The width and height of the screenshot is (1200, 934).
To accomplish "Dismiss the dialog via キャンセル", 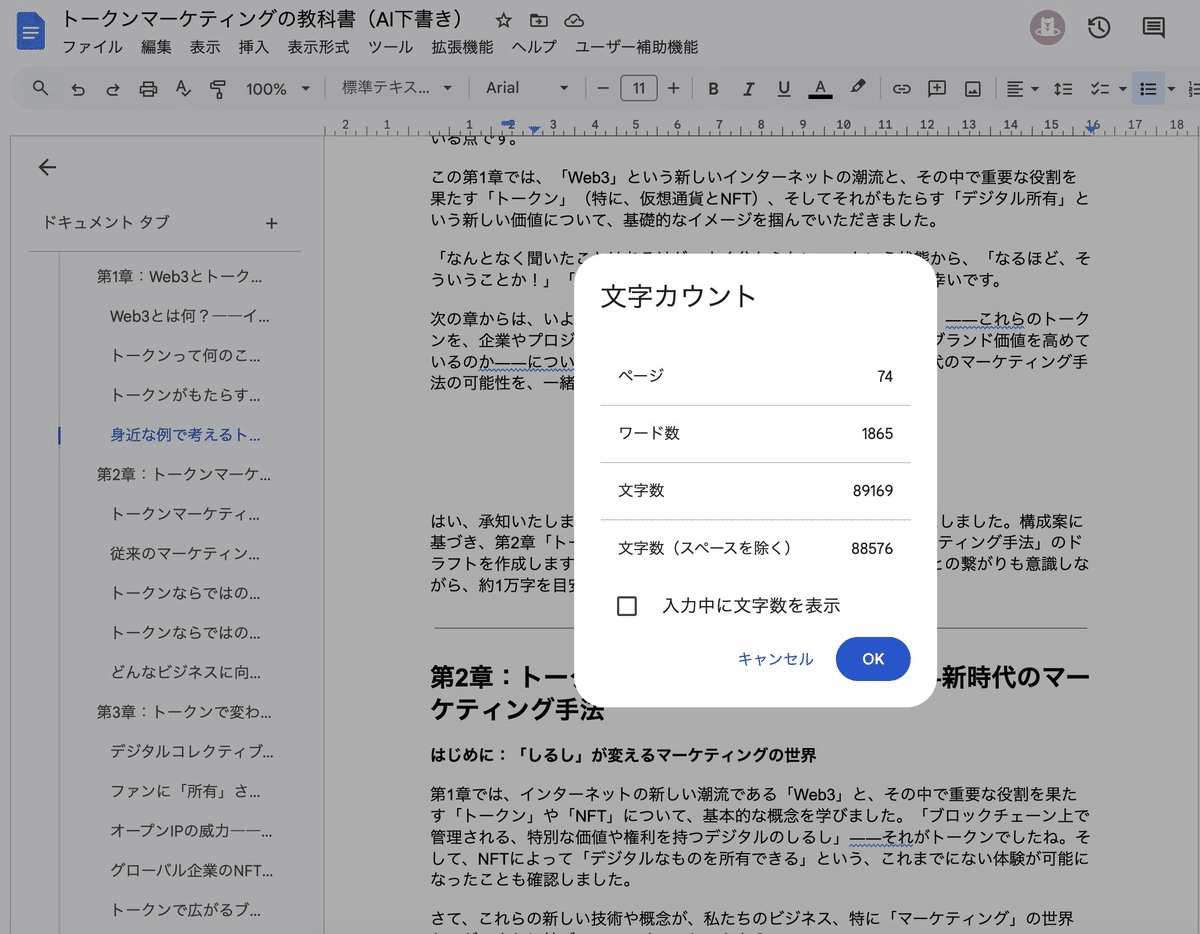I will click(x=775, y=659).
